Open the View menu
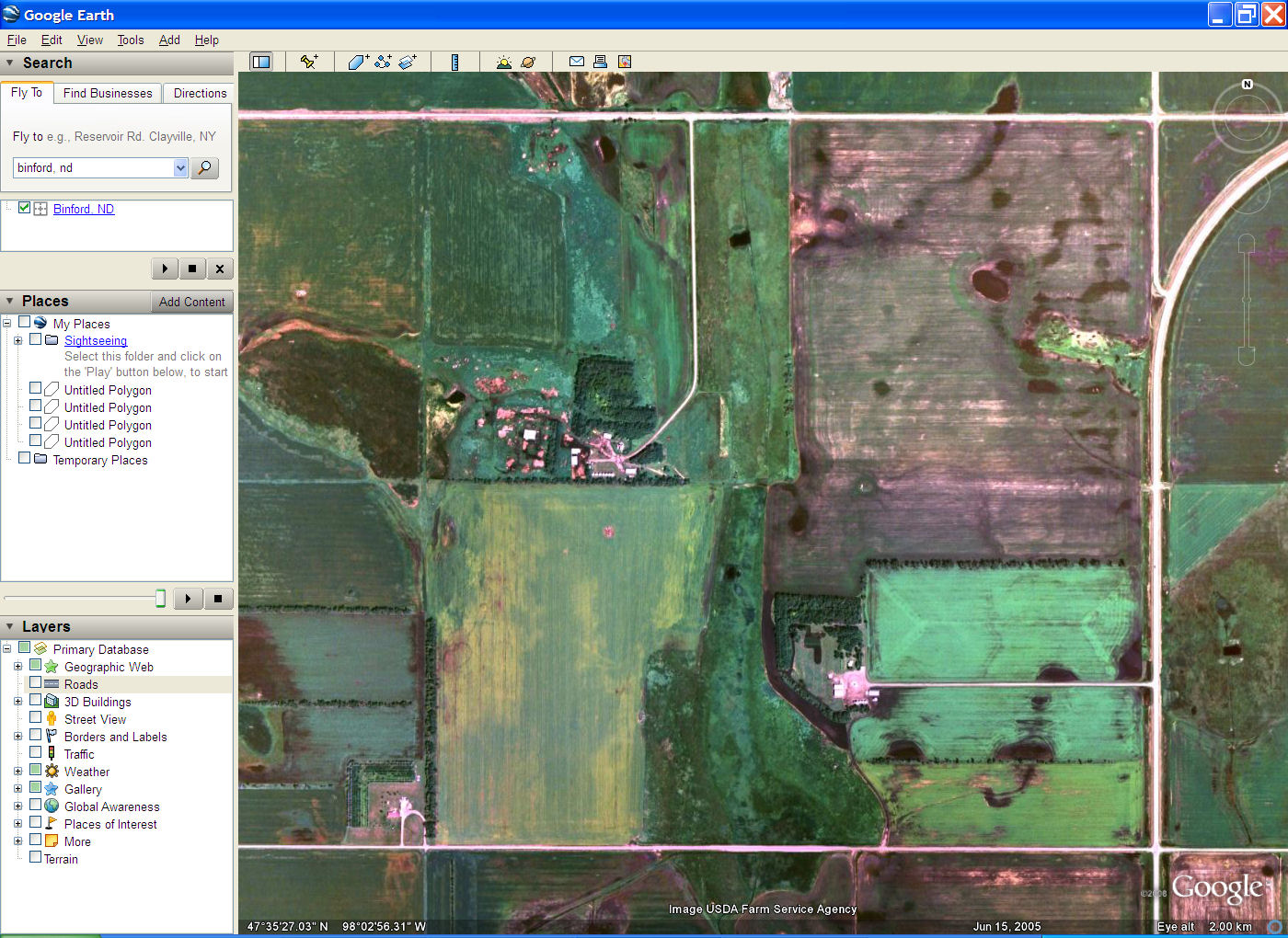Screen dimensions: 1288x938 tap(90, 40)
